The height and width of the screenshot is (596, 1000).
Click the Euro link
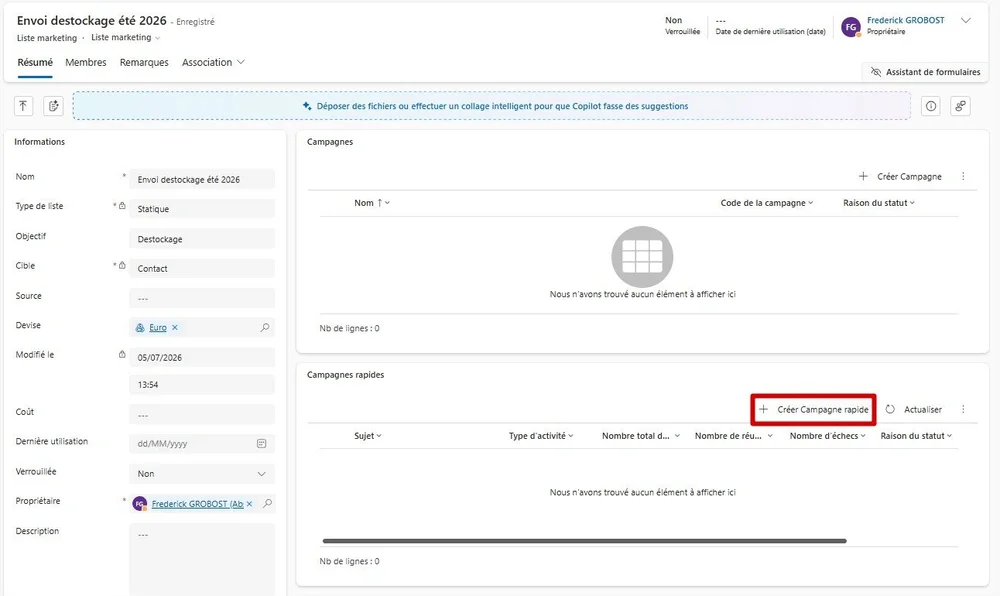click(x=158, y=328)
